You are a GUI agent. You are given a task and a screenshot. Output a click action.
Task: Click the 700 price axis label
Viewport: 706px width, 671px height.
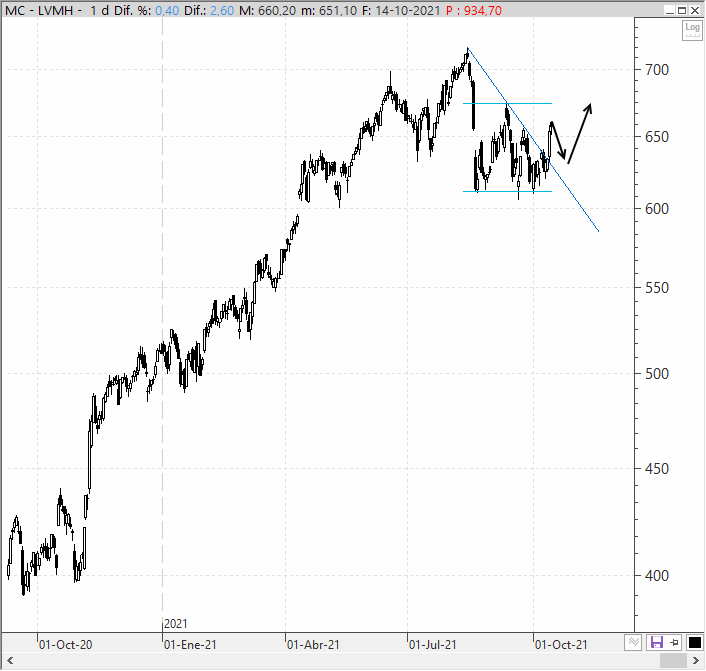click(x=657, y=70)
